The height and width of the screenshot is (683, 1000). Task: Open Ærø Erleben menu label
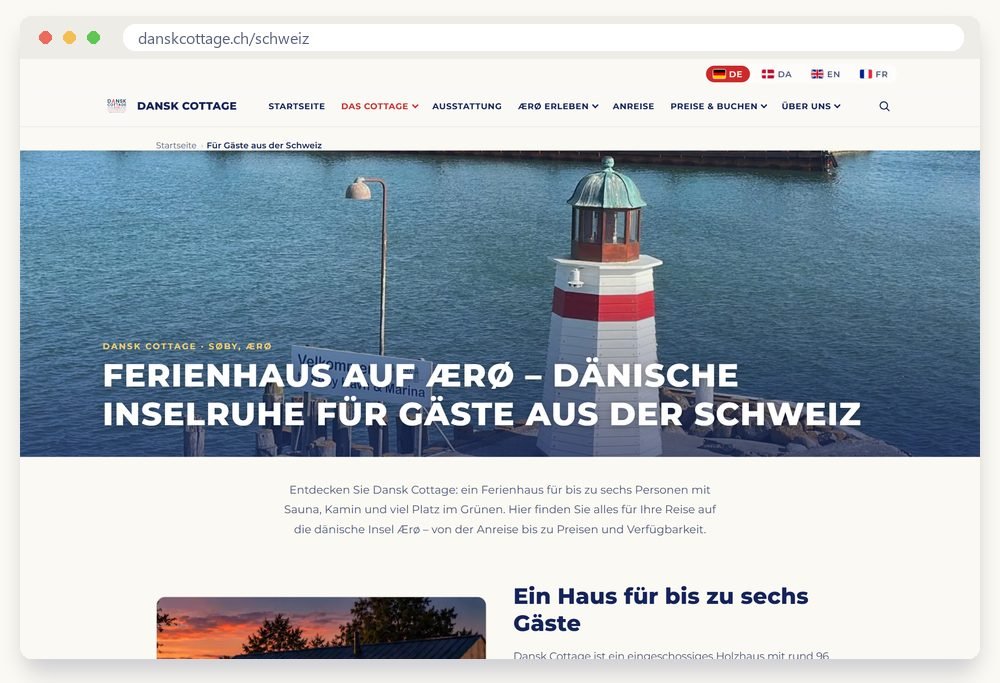click(x=553, y=106)
